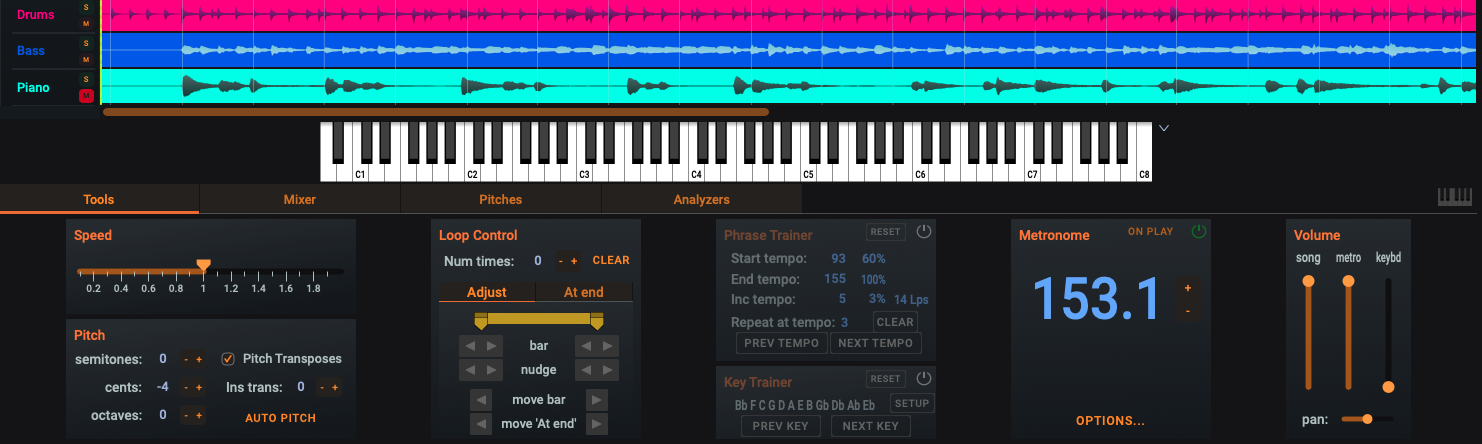
Task: Move loop end back one bar
Action: pyautogui.click(x=586, y=346)
